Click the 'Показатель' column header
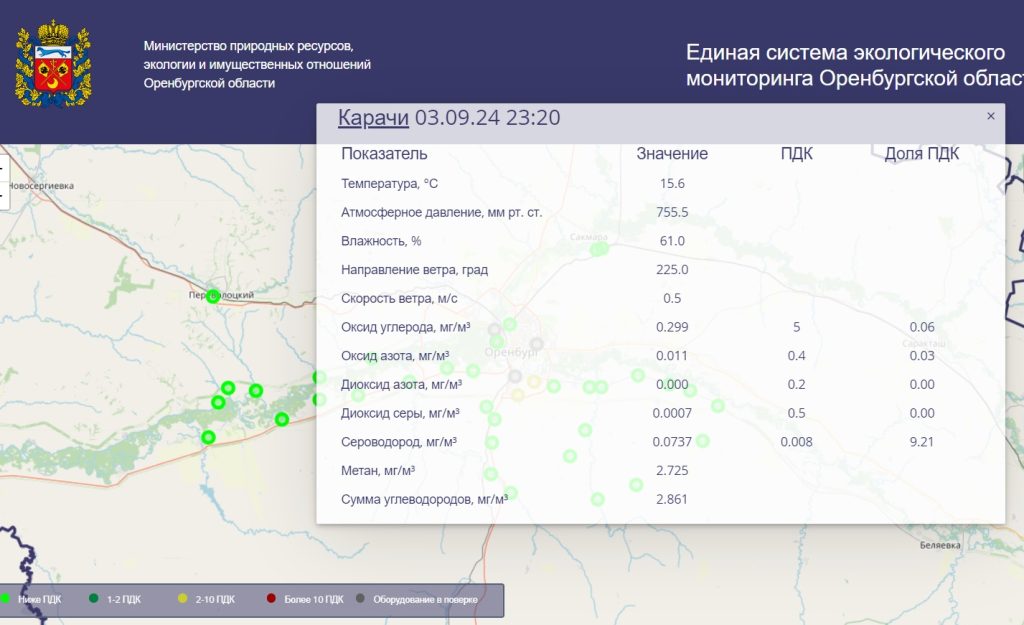 384,154
